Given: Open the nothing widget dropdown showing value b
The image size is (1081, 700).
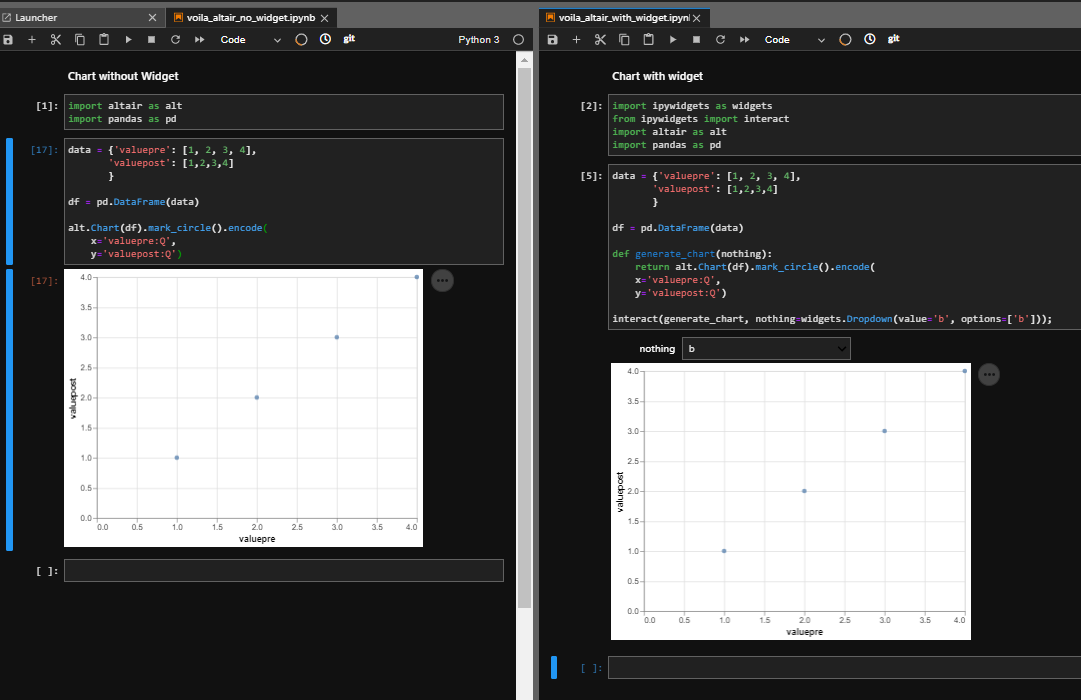Looking at the screenshot, I should tap(766, 348).
